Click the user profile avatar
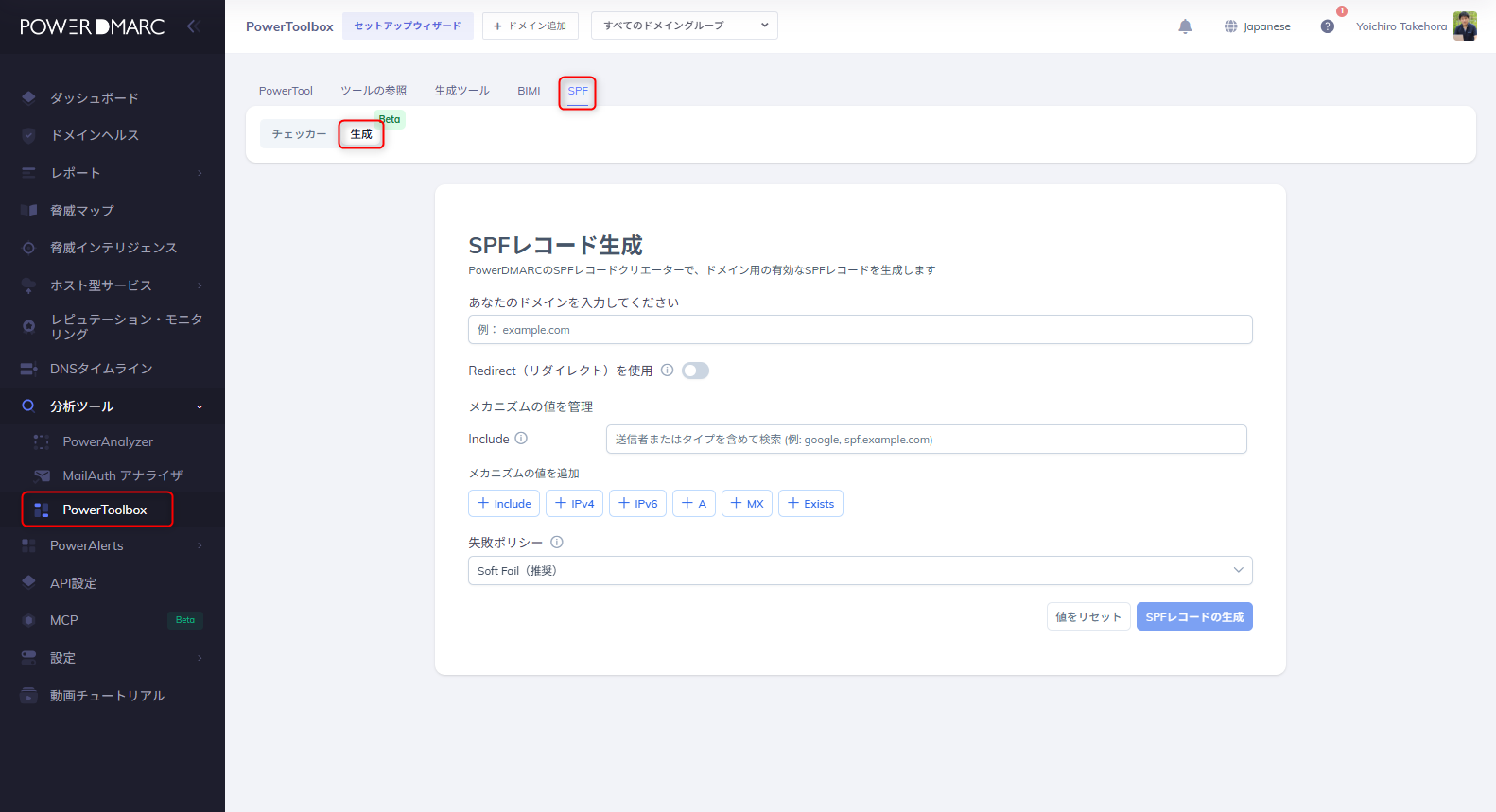 [1465, 26]
